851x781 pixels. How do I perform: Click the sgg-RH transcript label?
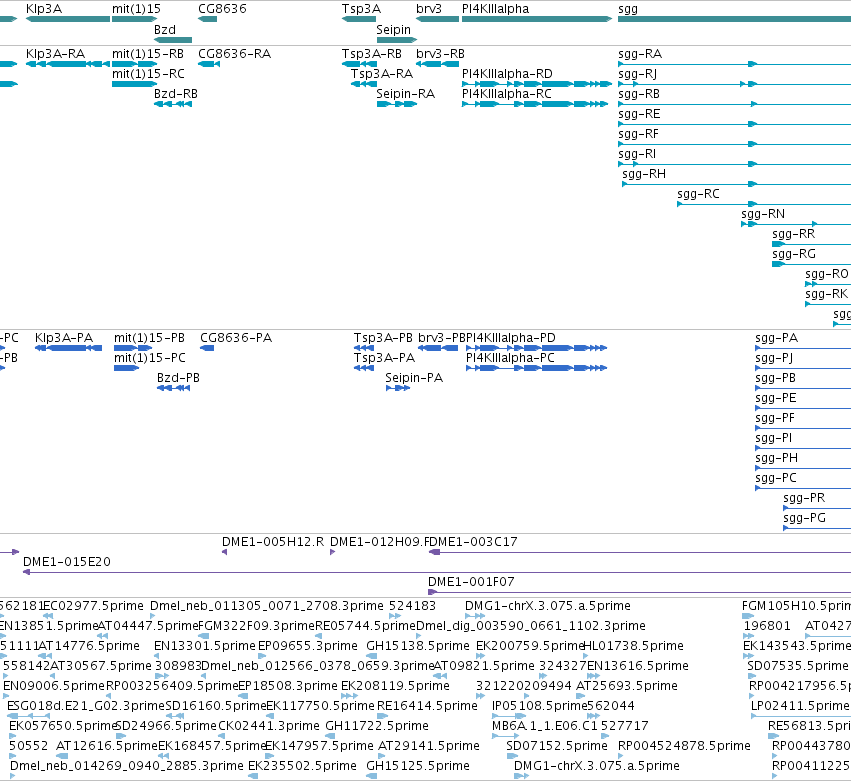pos(644,174)
